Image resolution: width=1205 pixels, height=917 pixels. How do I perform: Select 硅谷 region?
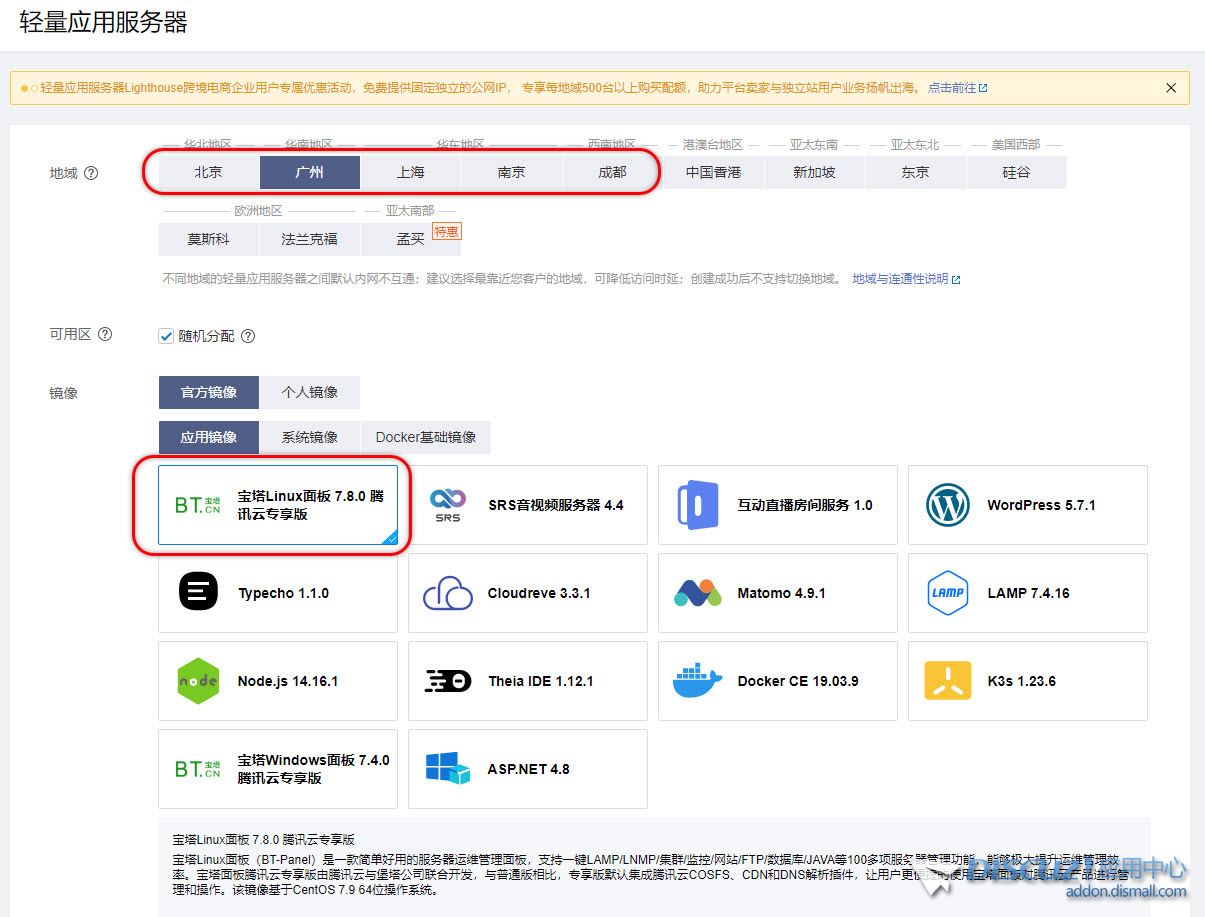tap(1016, 172)
